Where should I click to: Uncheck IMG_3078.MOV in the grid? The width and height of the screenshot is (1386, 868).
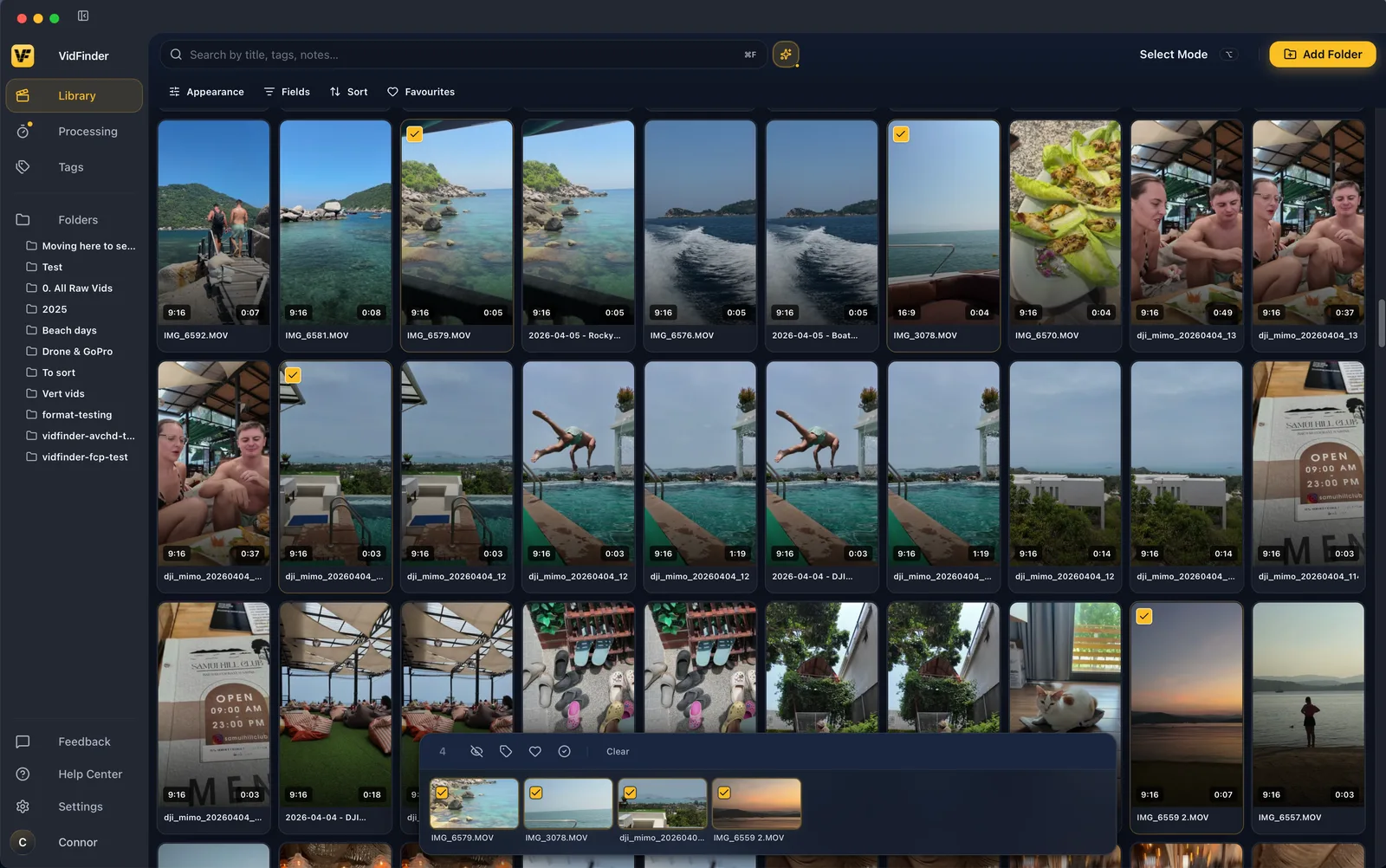click(x=901, y=134)
